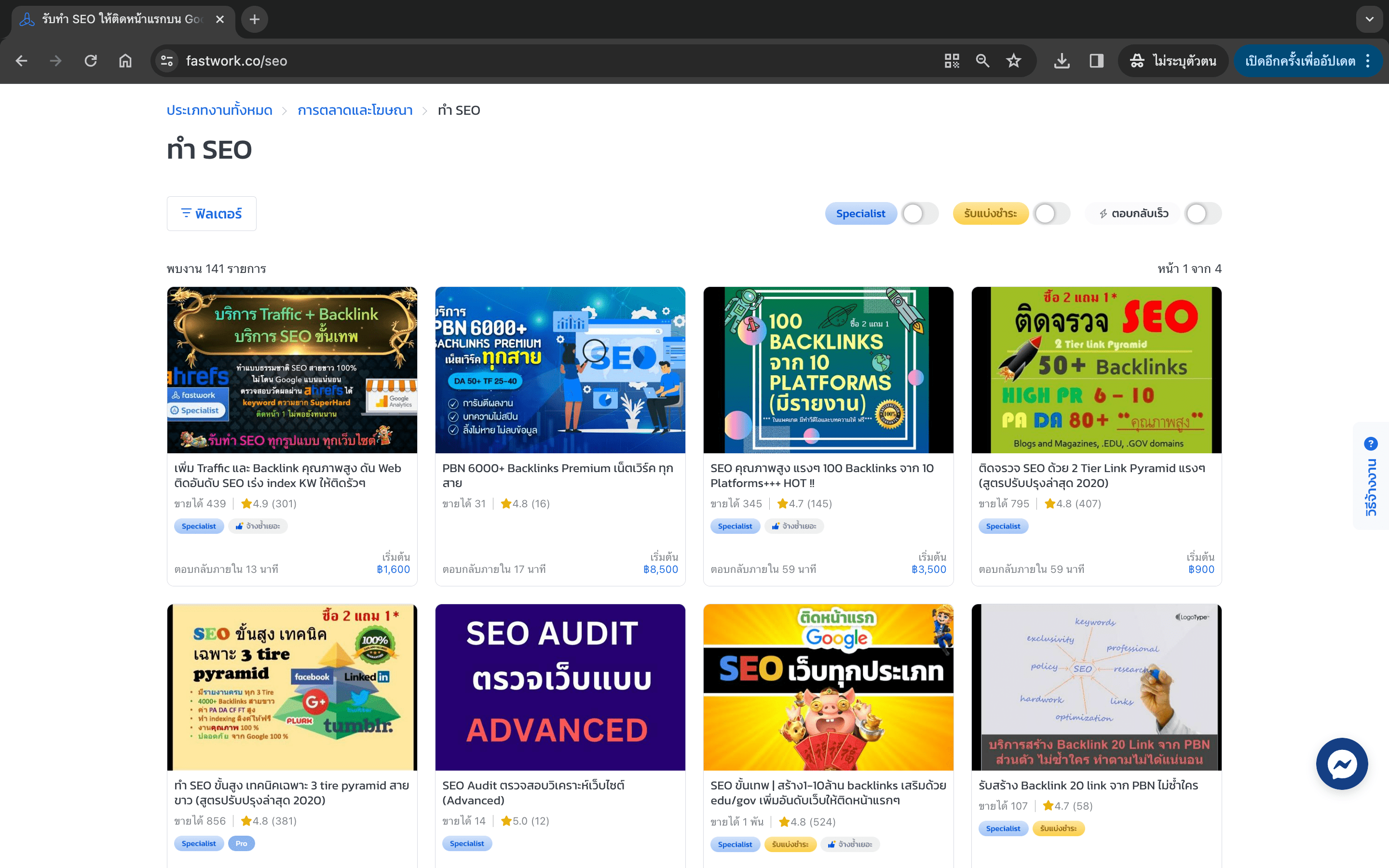Open the 100 Backlinks 10 Platforms thumbnail

tap(828, 370)
